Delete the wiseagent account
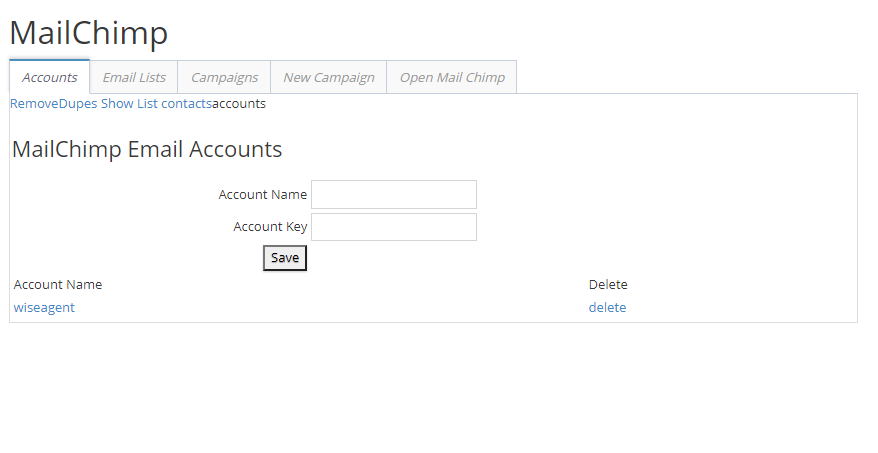The width and height of the screenshot is (878, 453). coord(607,307)
